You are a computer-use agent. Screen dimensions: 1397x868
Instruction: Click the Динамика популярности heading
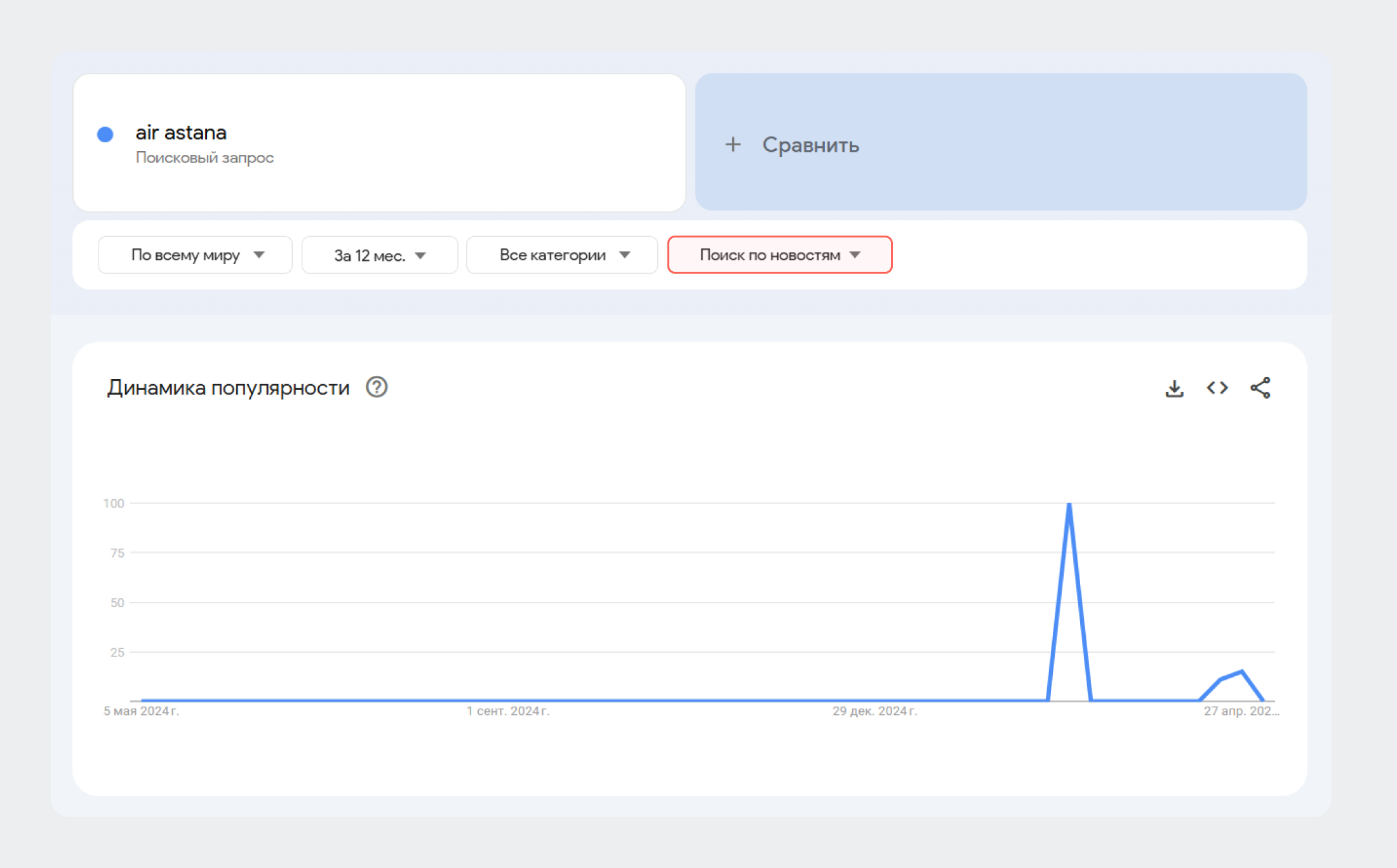click(x=229, y=387)
